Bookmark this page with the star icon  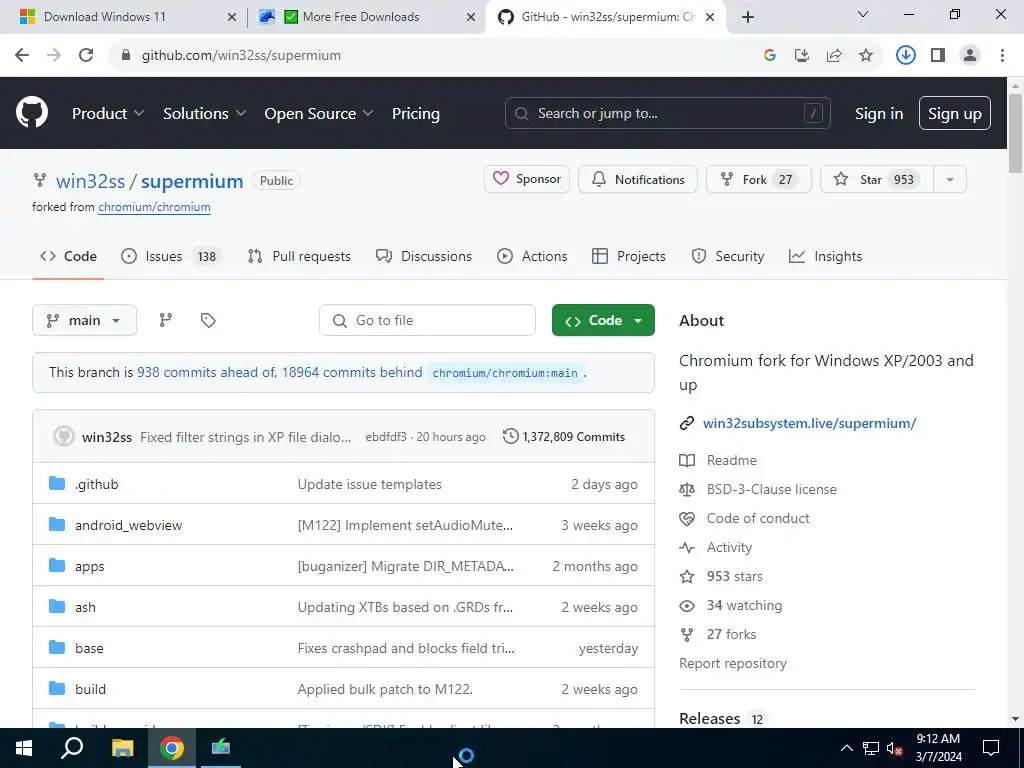coord(866,56)
